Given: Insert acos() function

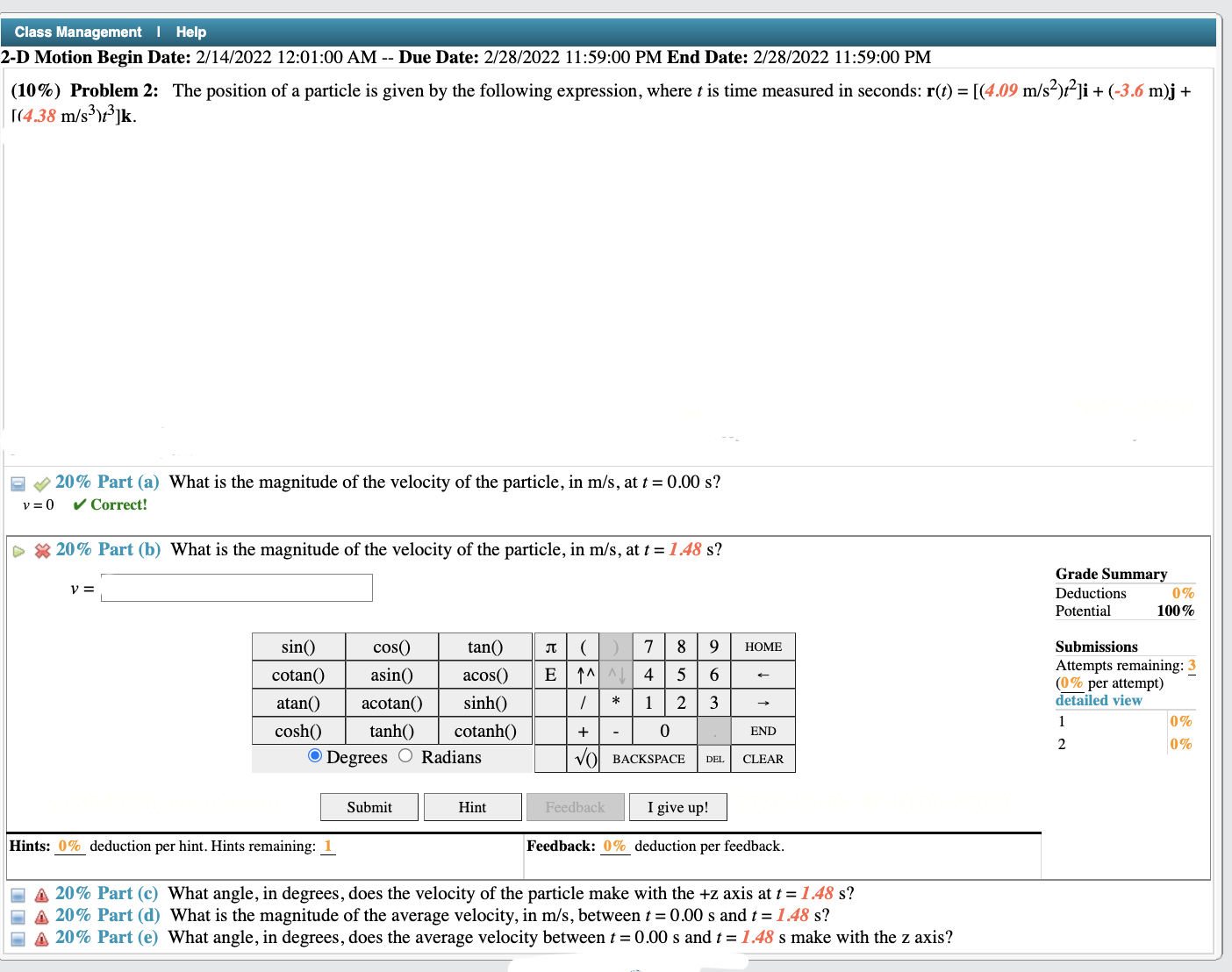Looking at the screenshot, I should (485, 675).
